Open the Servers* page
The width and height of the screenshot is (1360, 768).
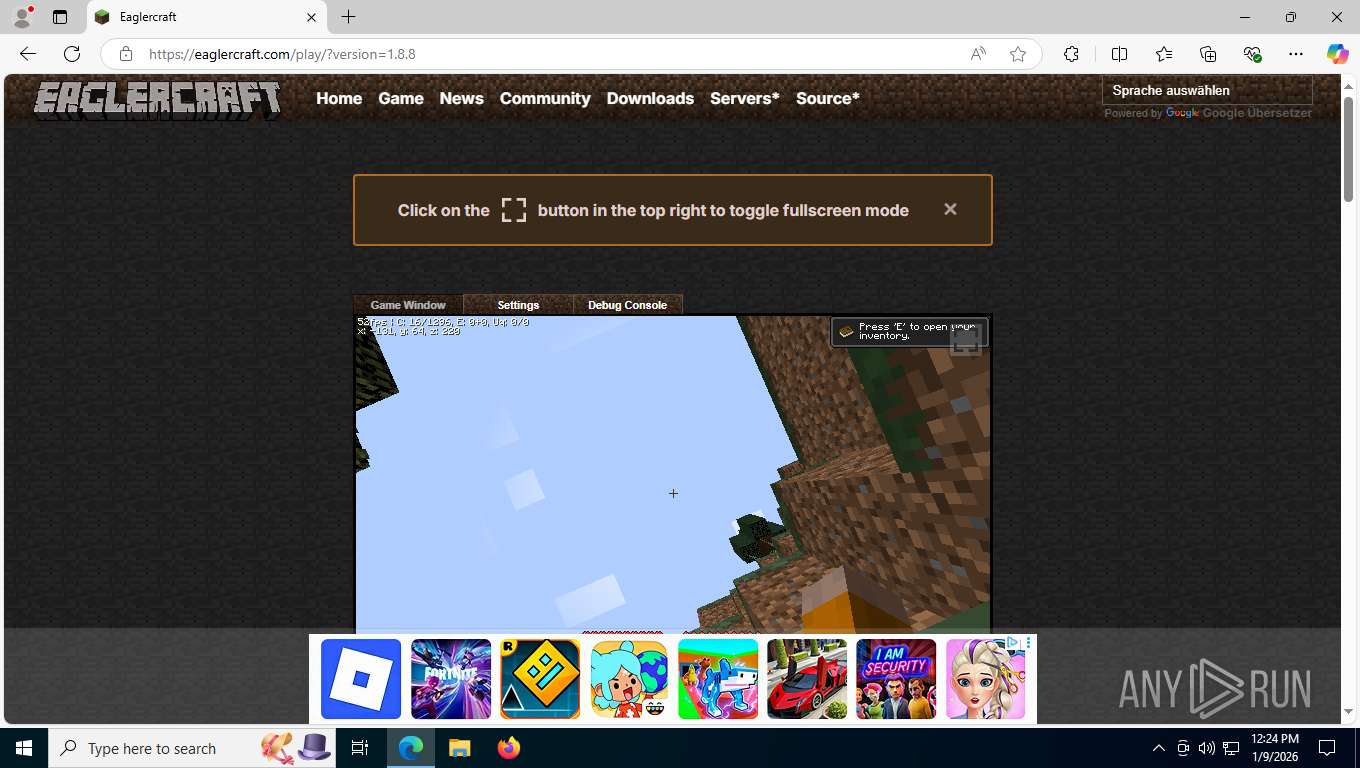(744, 98)
